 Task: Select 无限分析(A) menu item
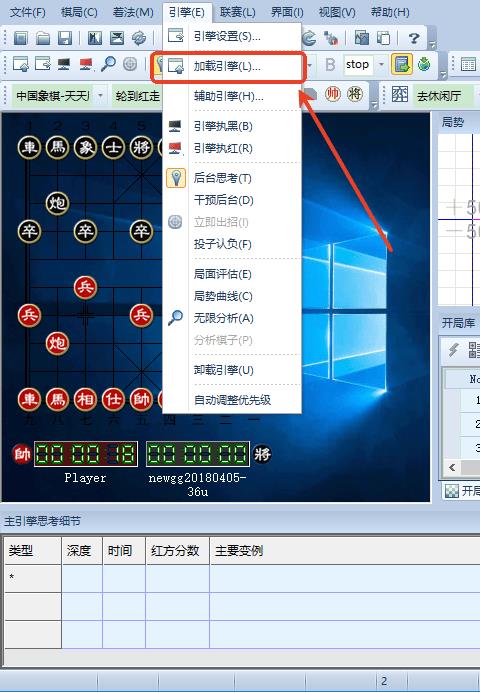click(x=232, y=318)
